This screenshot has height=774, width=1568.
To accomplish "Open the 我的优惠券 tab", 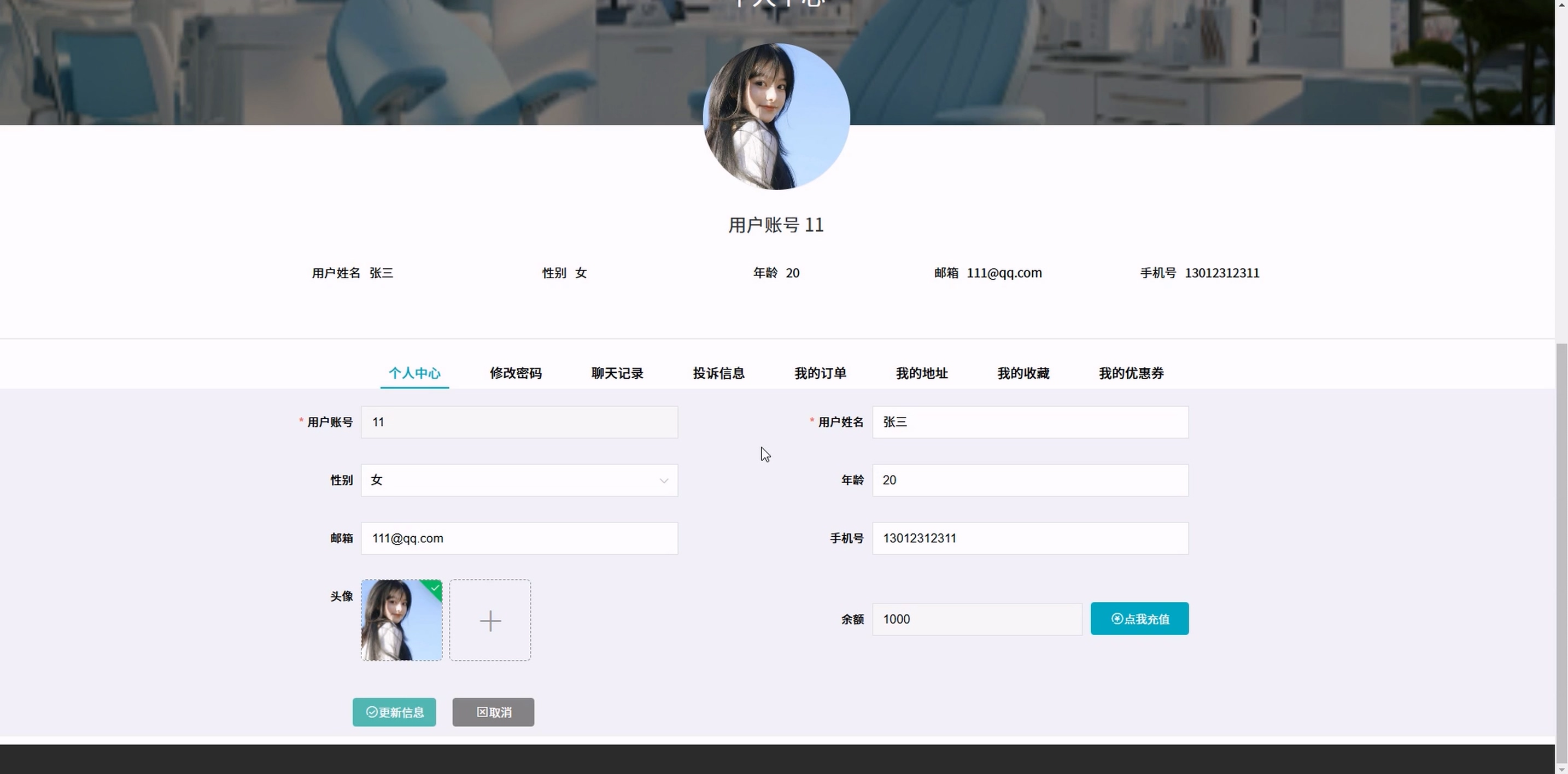I will [x=1131, y=373].
